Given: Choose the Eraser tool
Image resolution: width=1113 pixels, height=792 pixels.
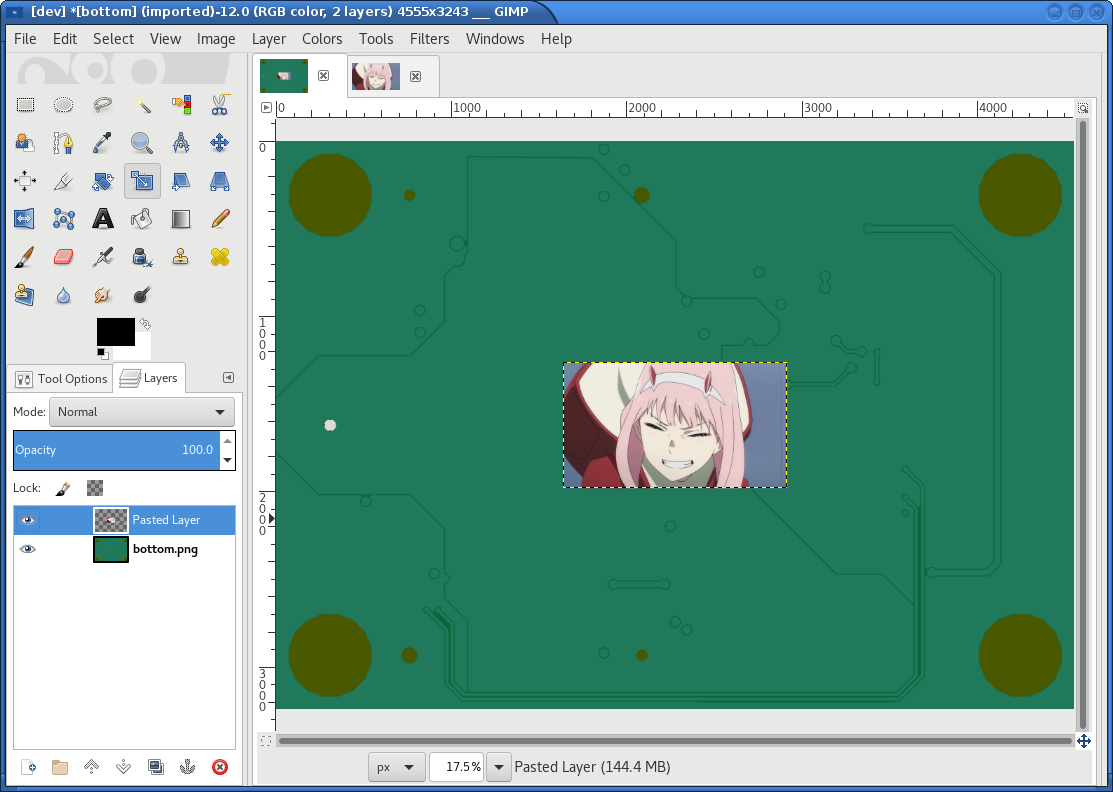Looking at the screenshot, I should coord(63,257).
